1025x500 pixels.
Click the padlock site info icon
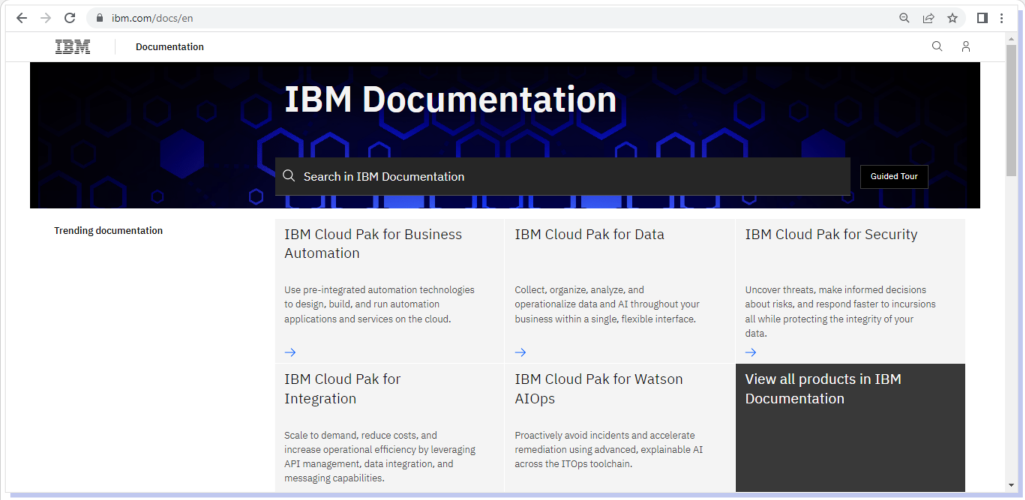click(100, 18)
